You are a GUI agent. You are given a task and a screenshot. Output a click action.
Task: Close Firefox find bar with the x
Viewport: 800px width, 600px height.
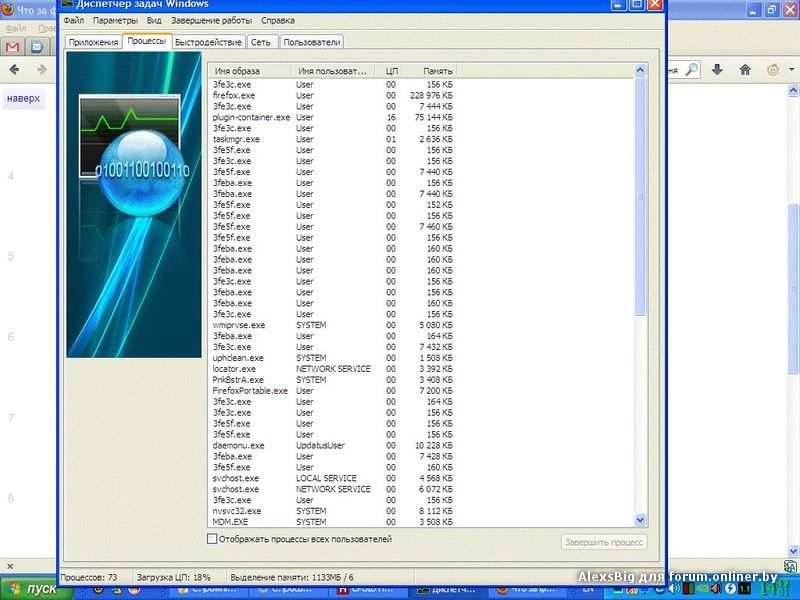[x=10, y=566]
